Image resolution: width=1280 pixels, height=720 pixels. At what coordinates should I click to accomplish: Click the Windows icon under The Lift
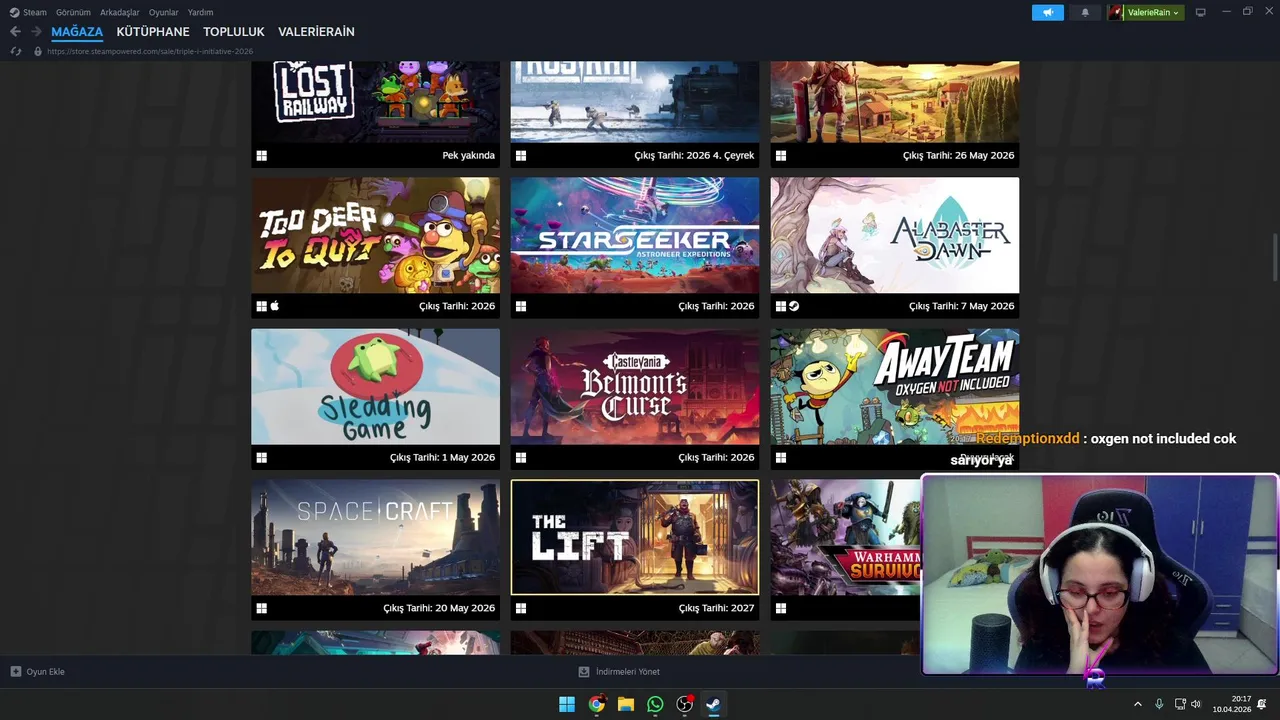click(x=521, y=608)
